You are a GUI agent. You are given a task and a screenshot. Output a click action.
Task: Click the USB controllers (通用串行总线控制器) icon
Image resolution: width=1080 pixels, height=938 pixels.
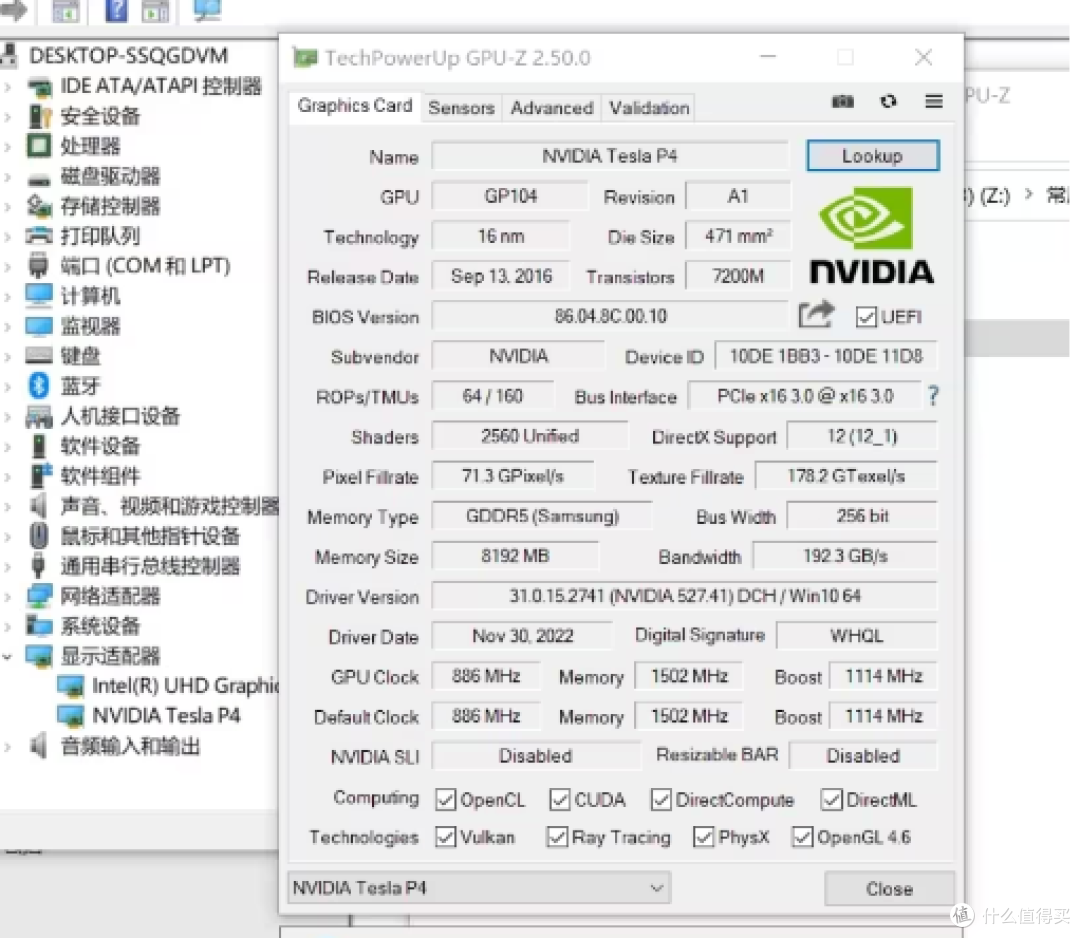coord(39,566)
